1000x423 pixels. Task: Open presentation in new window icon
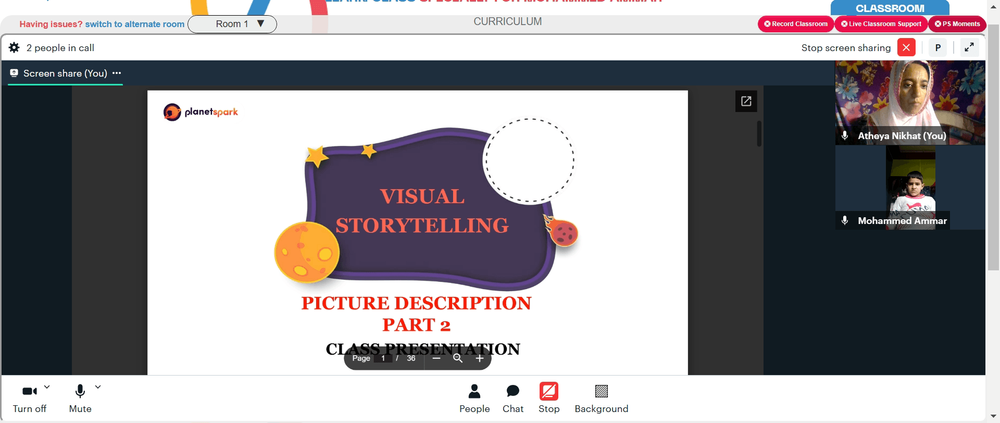pos(746,101)
